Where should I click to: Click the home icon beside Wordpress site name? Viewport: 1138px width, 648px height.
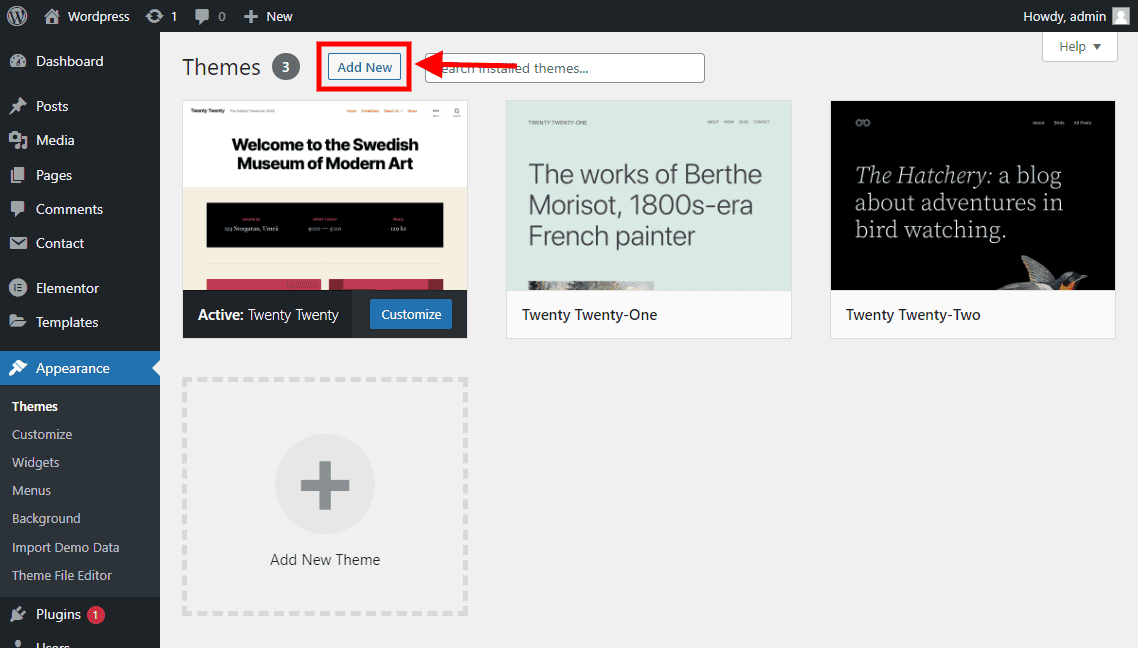(x=52, y=16)
